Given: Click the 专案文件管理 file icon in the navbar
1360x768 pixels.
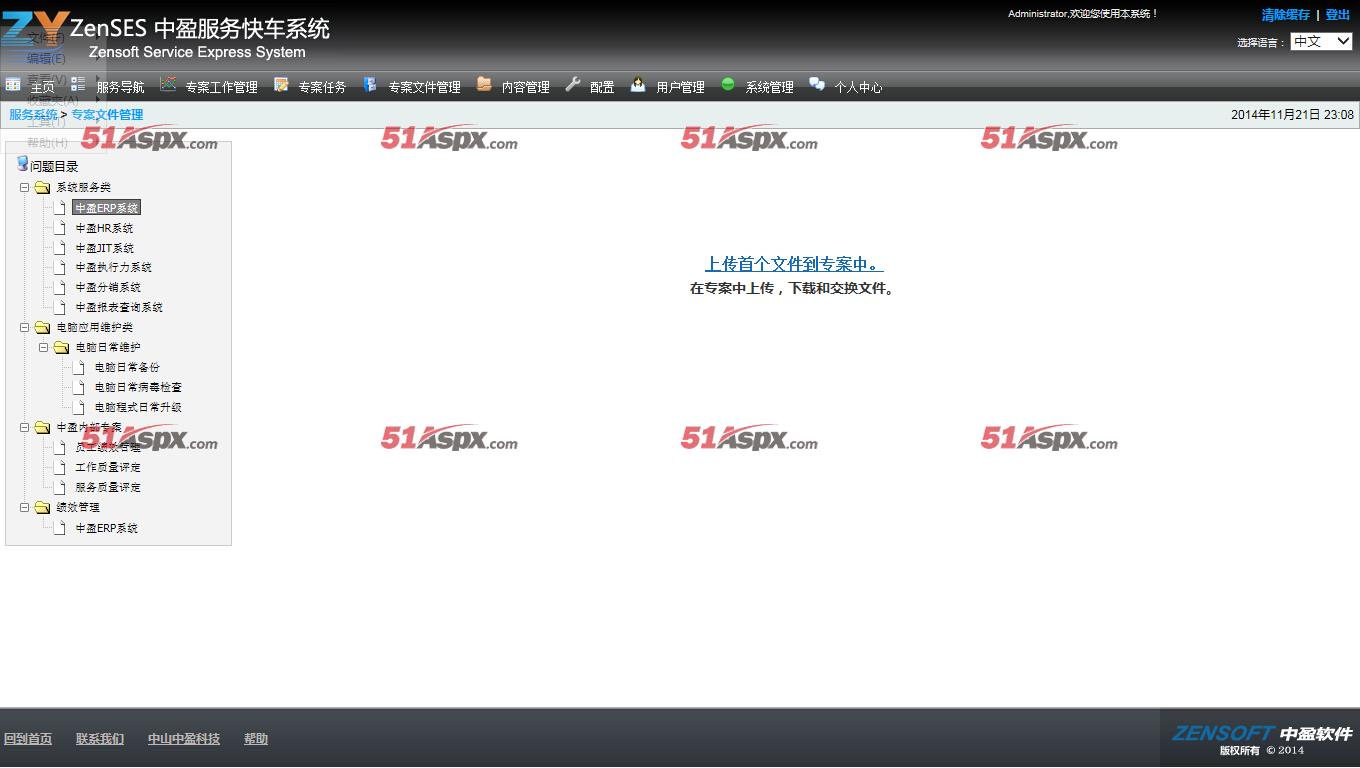Looking at the screenshot, I should coord(370,84).
